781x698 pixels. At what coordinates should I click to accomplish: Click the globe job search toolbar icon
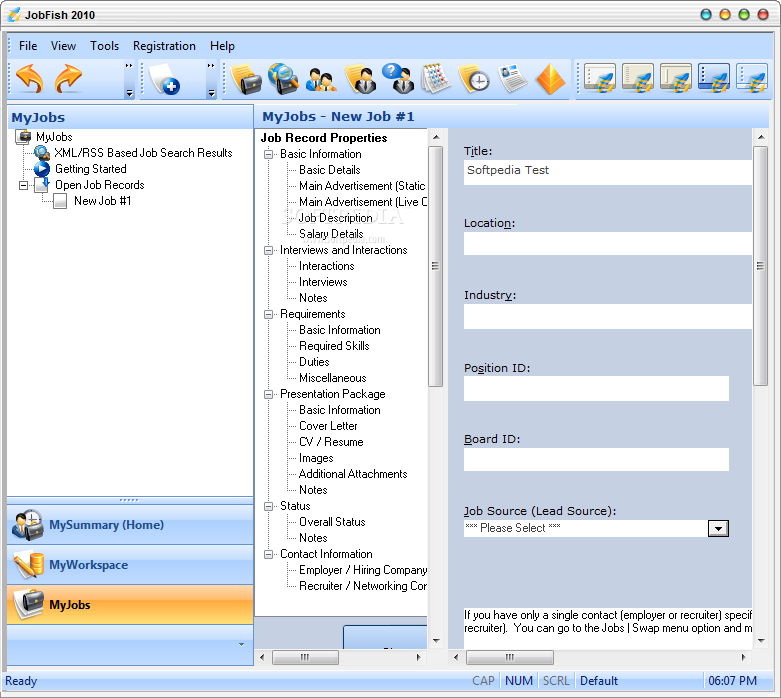click(283, 79)
